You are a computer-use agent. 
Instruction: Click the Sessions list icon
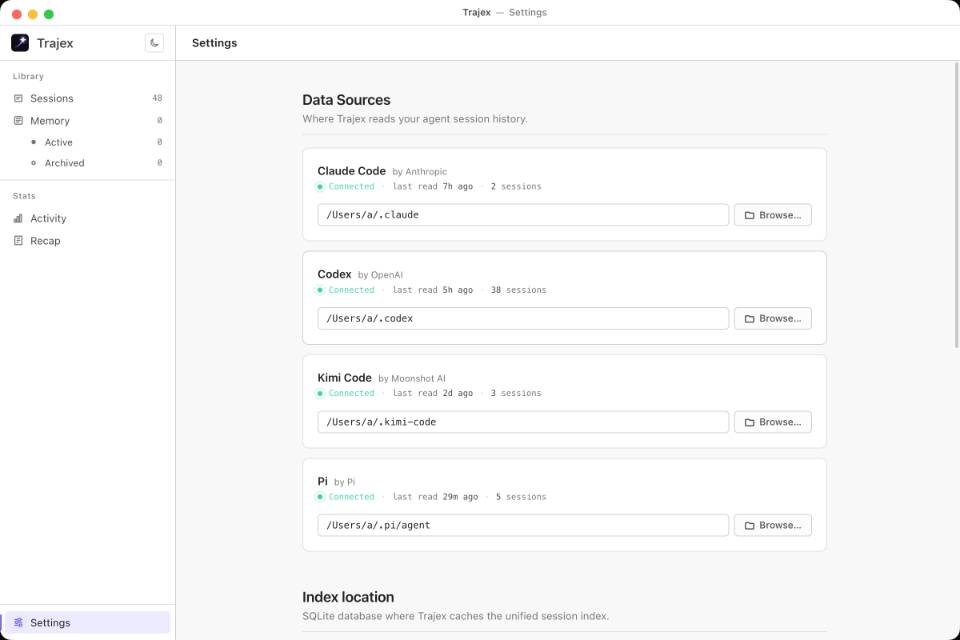pos(18,98)
